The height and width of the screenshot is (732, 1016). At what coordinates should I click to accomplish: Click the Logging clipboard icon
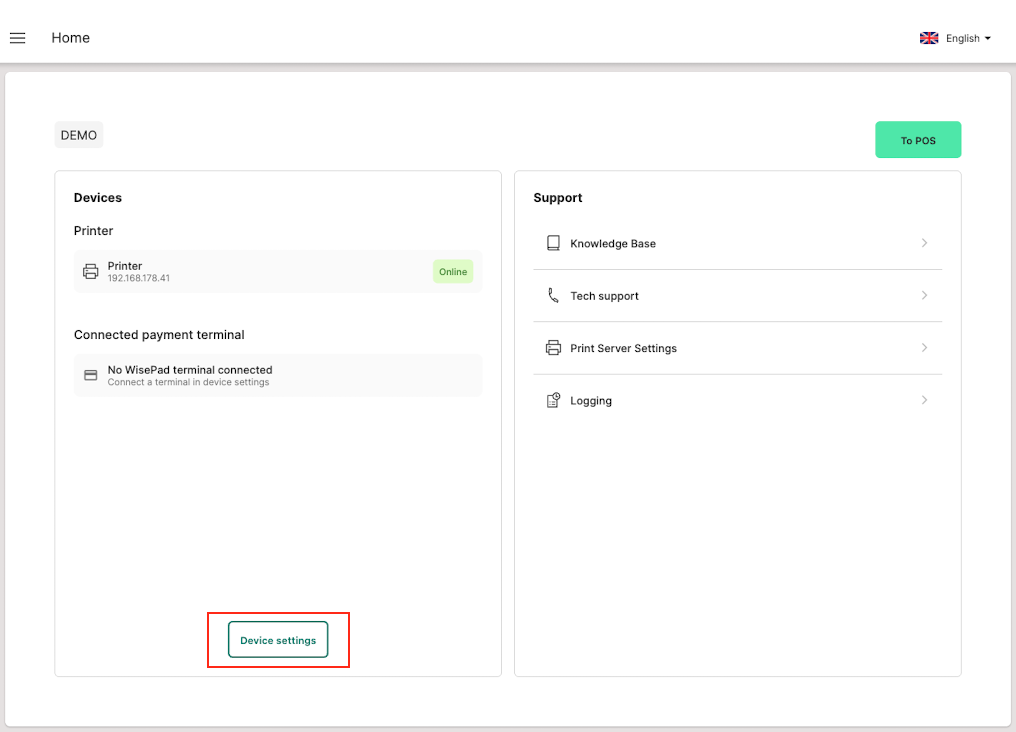(x=553, y=401)
